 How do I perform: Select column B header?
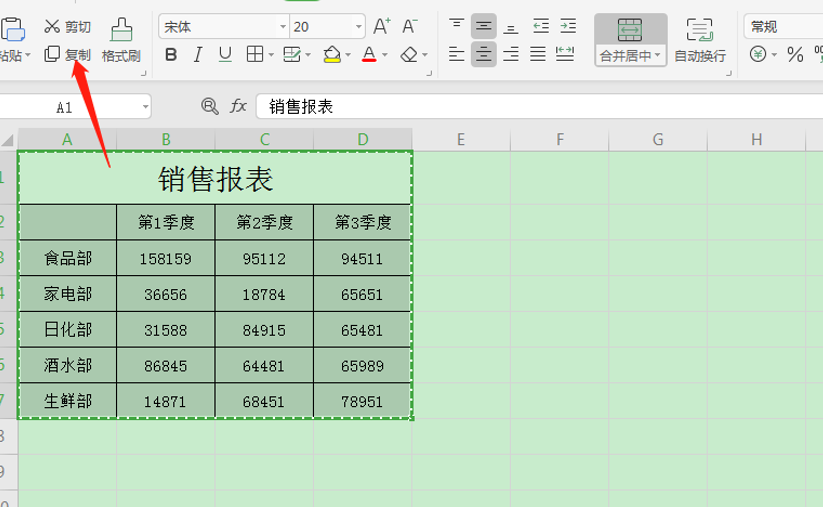click(166, 140)
